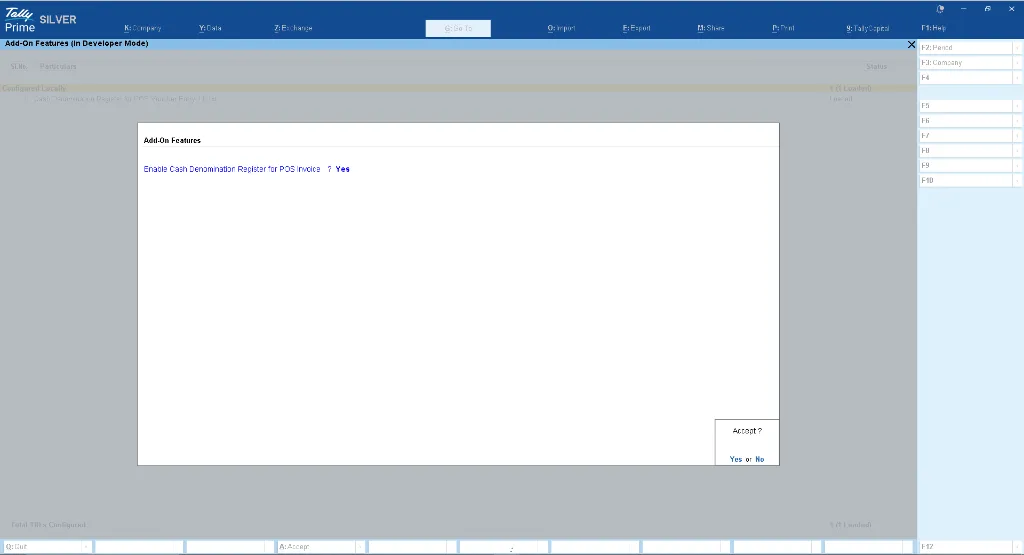This screenshot has width=1024, height=555.
Task: Expand the arrow beside the F4 button
Action: click(1017, 77)
